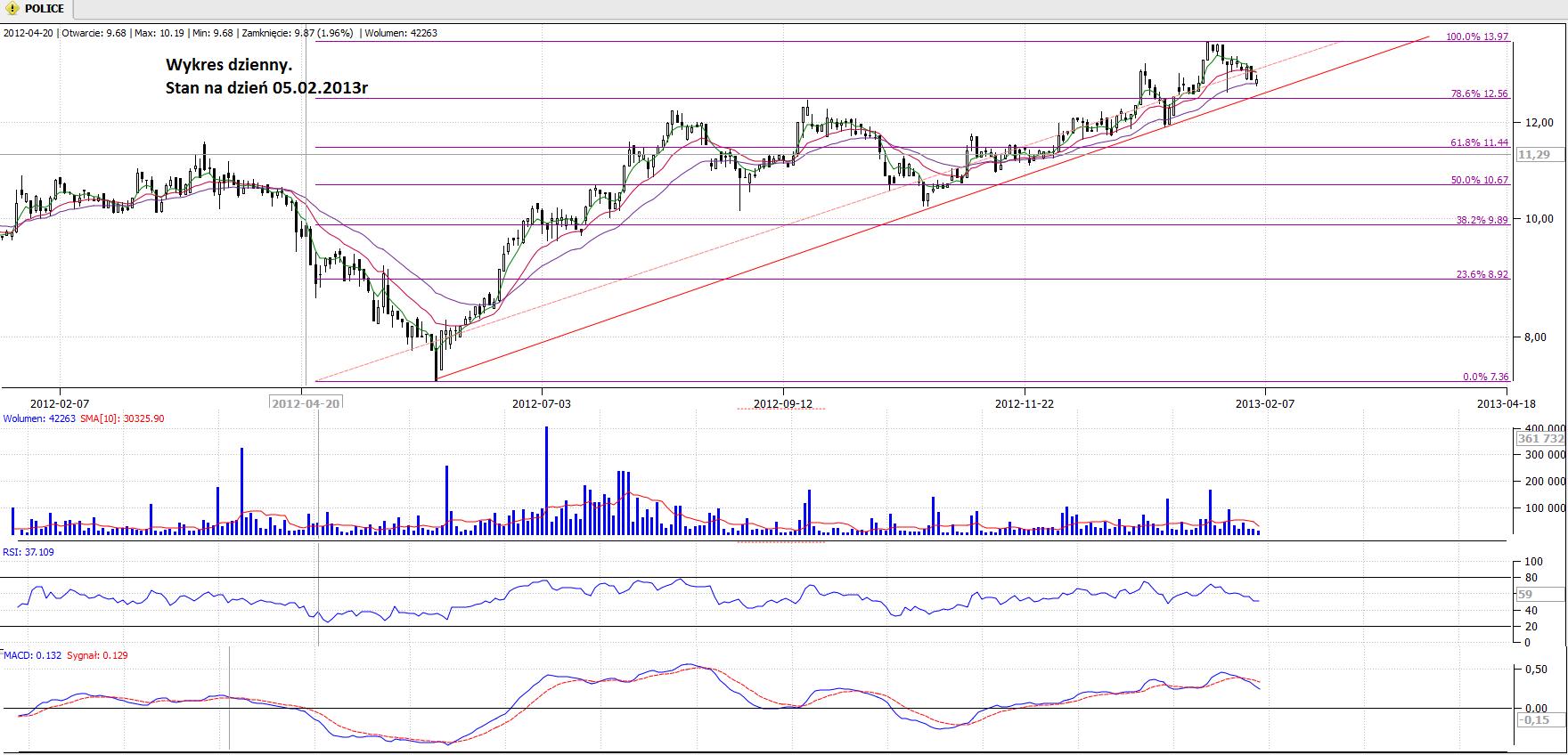The image size is (1568, 755).
Task: Click the 38.2% 9.89 Fibonacci label
Action: [x=1482, y=220]
